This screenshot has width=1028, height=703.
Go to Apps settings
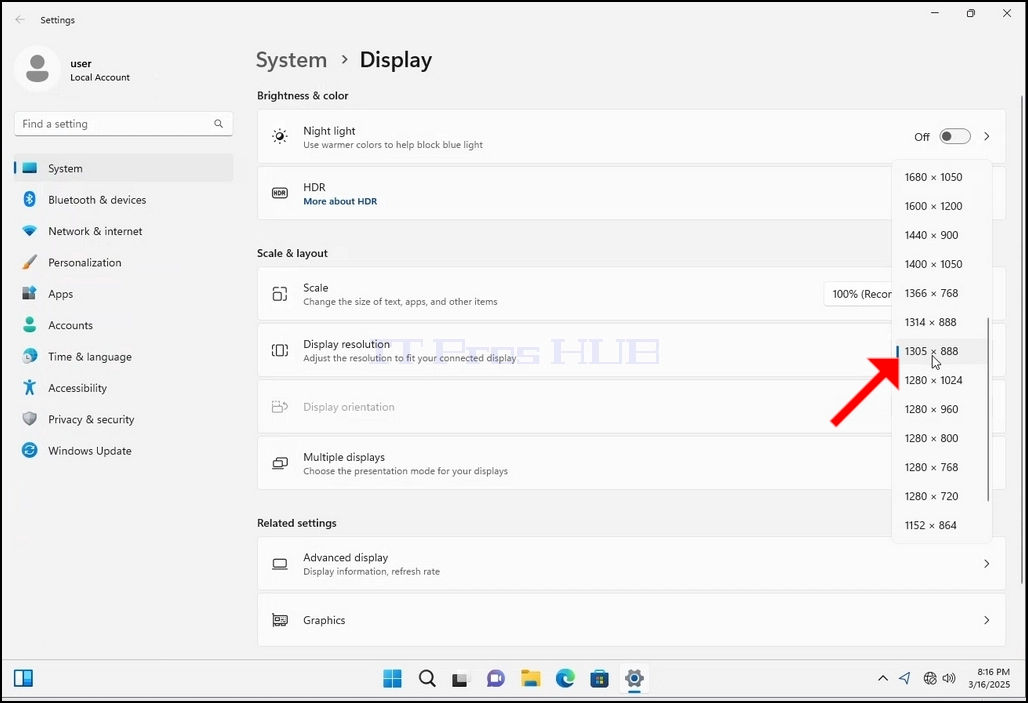[x=123, y=294]
